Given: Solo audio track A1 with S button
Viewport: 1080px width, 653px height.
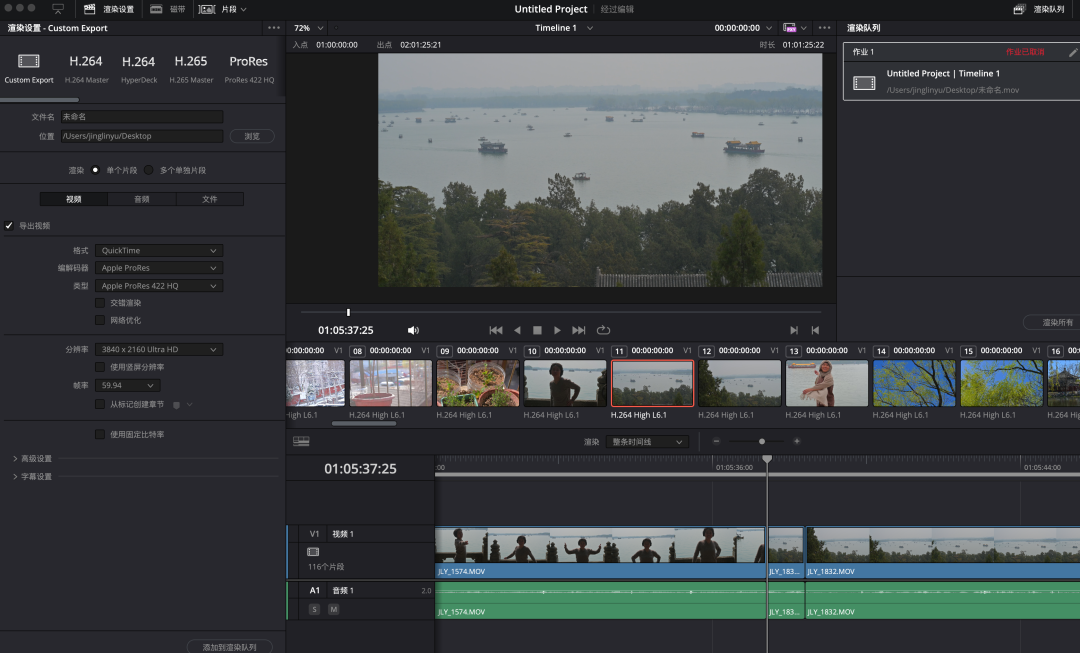Looking at the screenshot, I should click(314, 610).
